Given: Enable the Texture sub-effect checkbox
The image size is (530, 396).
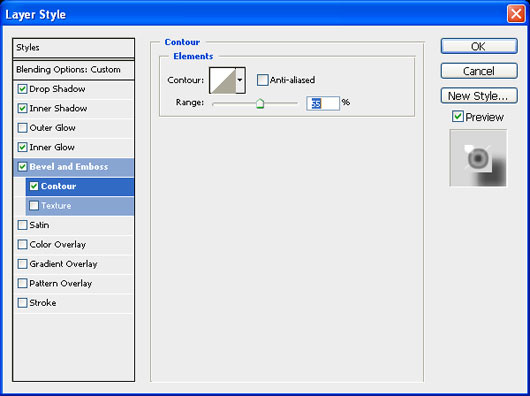Looking at the screenshot, I should [34, 206].
